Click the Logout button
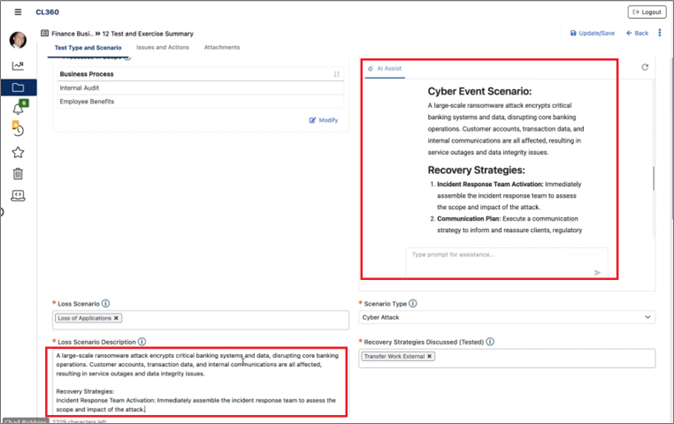The height and width of the screenshot is (424, 674). click(x=646, y=12)
